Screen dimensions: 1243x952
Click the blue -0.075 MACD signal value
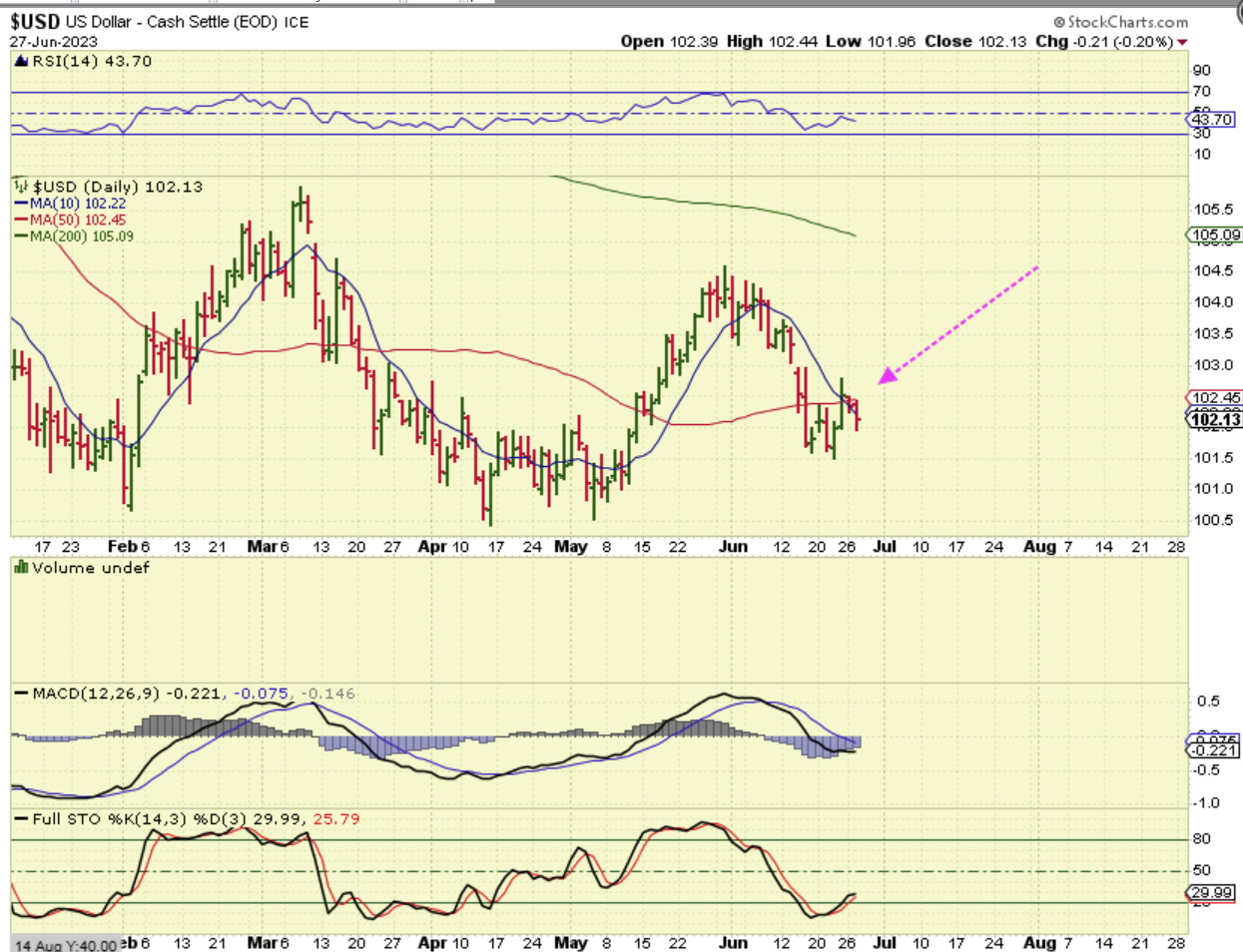[x=262, y=694]
